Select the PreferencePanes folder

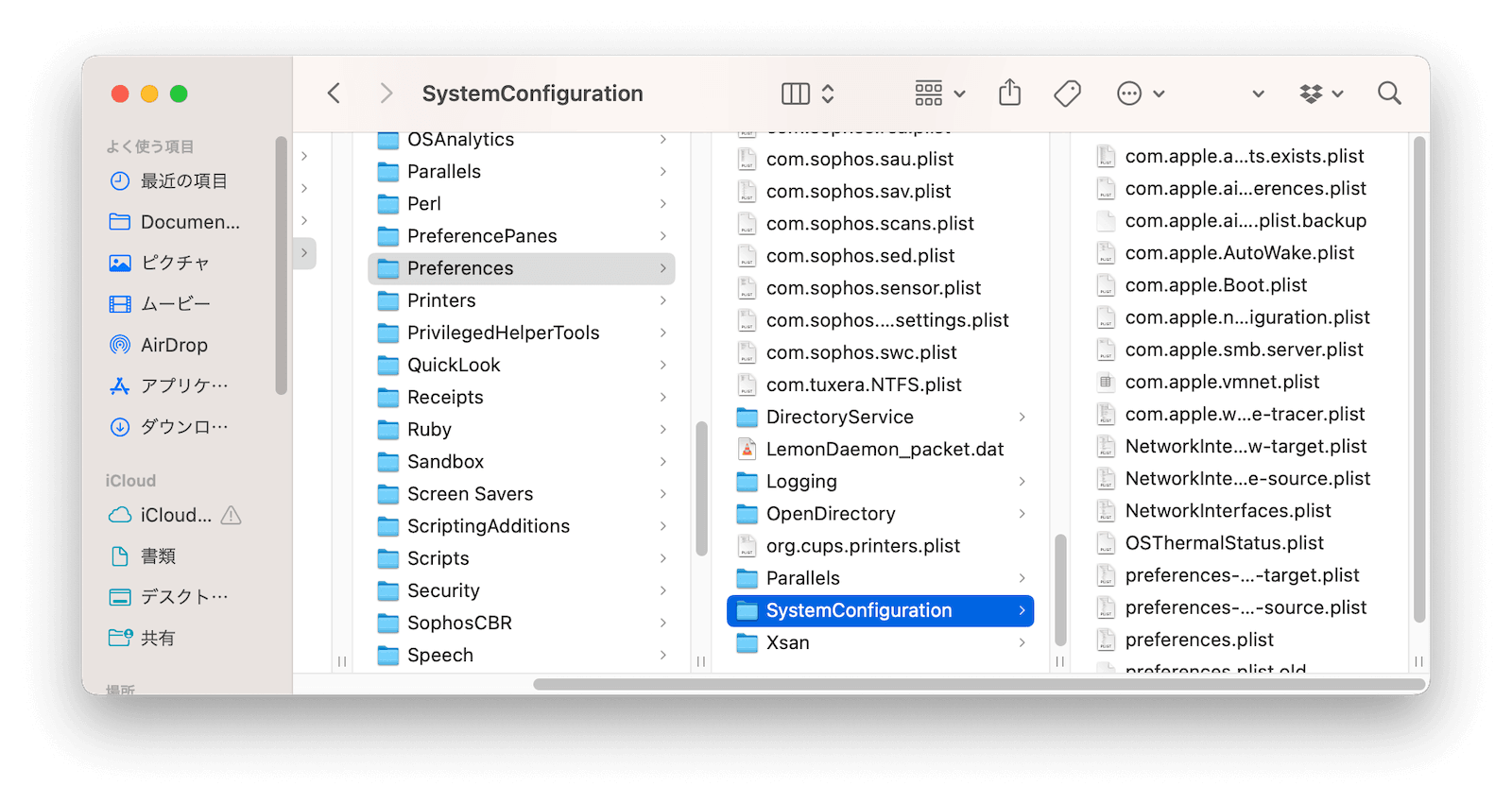tap(522, 235)
